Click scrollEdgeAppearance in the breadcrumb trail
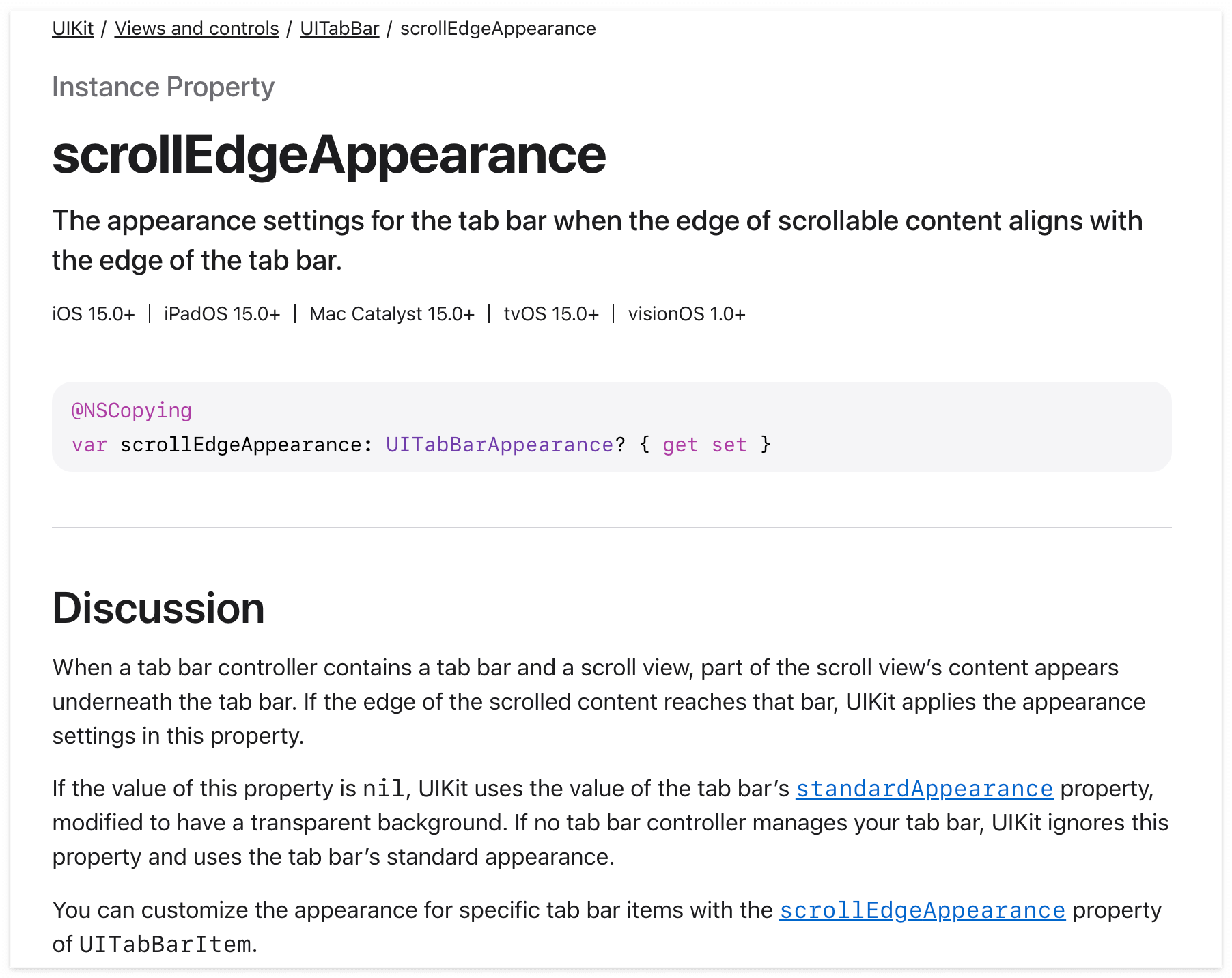 tap(498, 29)
